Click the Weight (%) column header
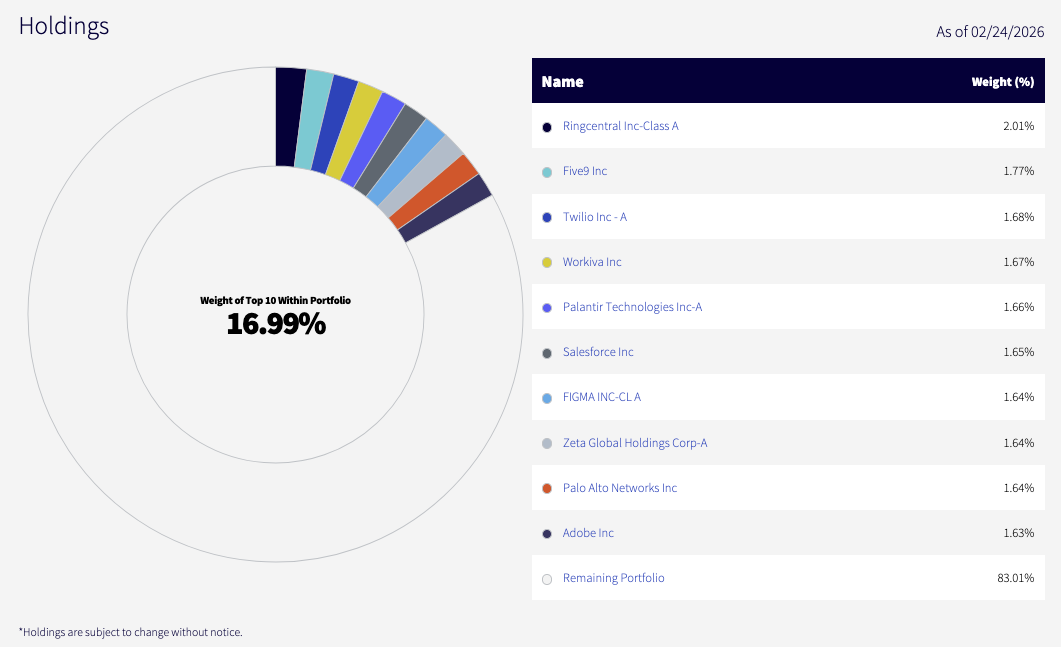 click(1003, 82)
